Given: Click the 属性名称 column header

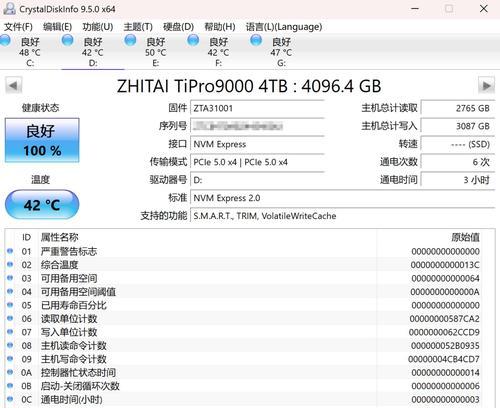Looking at the screenshot, I should tap(59, 237).
